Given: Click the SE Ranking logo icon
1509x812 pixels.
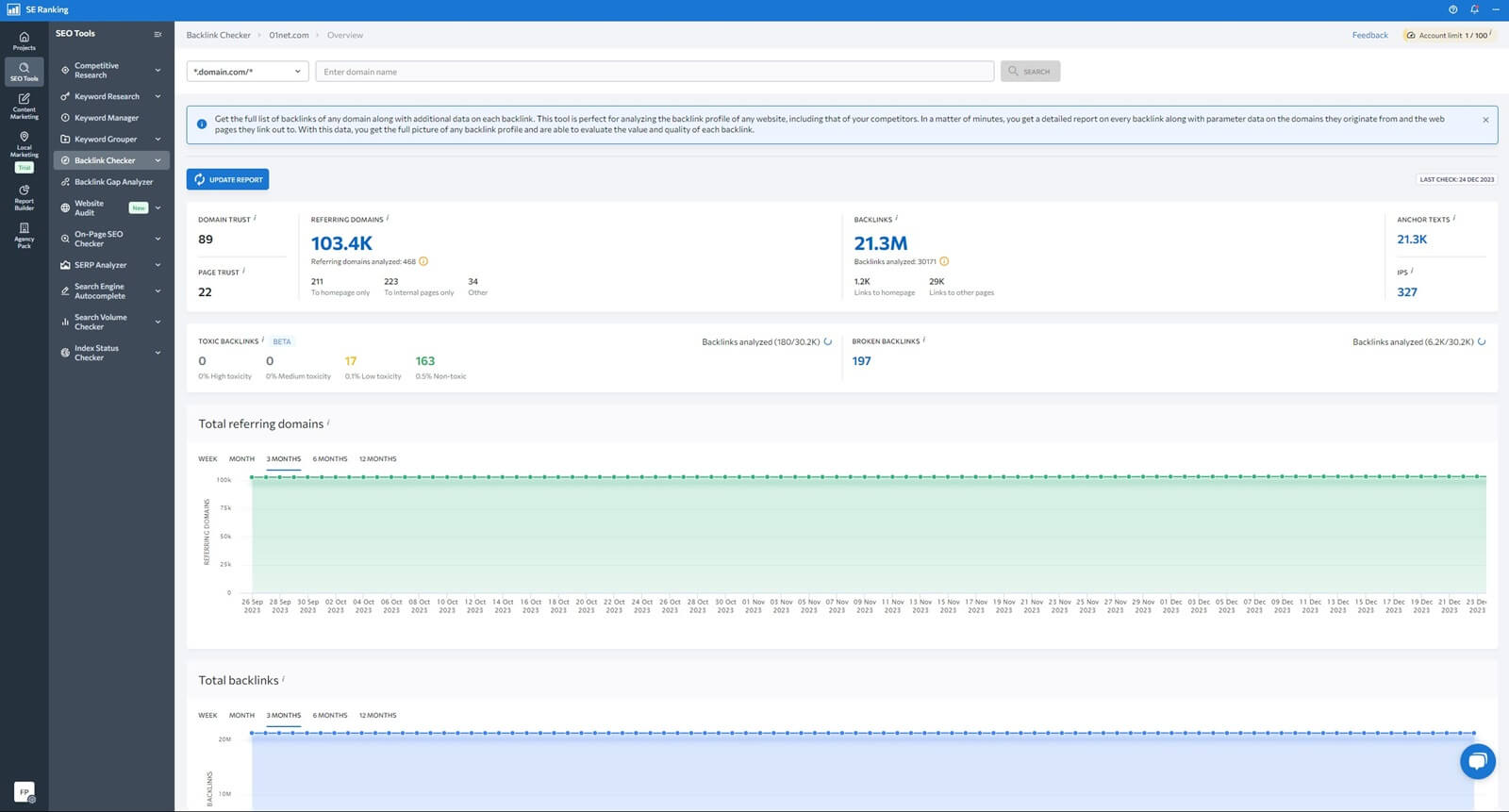Looking at the screenshot, I should (13, 9).
